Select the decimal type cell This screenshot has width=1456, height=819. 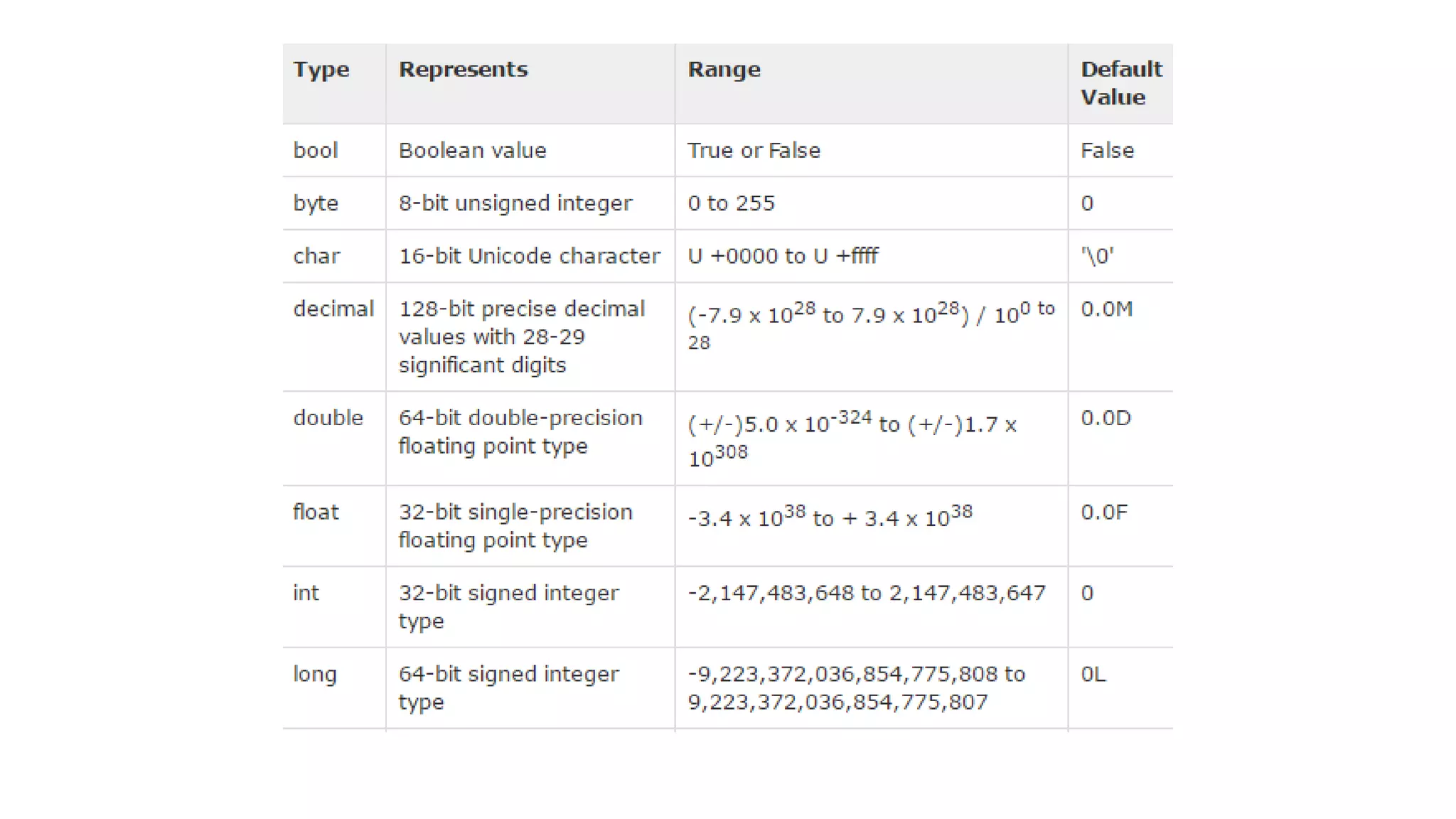point(333,309)
